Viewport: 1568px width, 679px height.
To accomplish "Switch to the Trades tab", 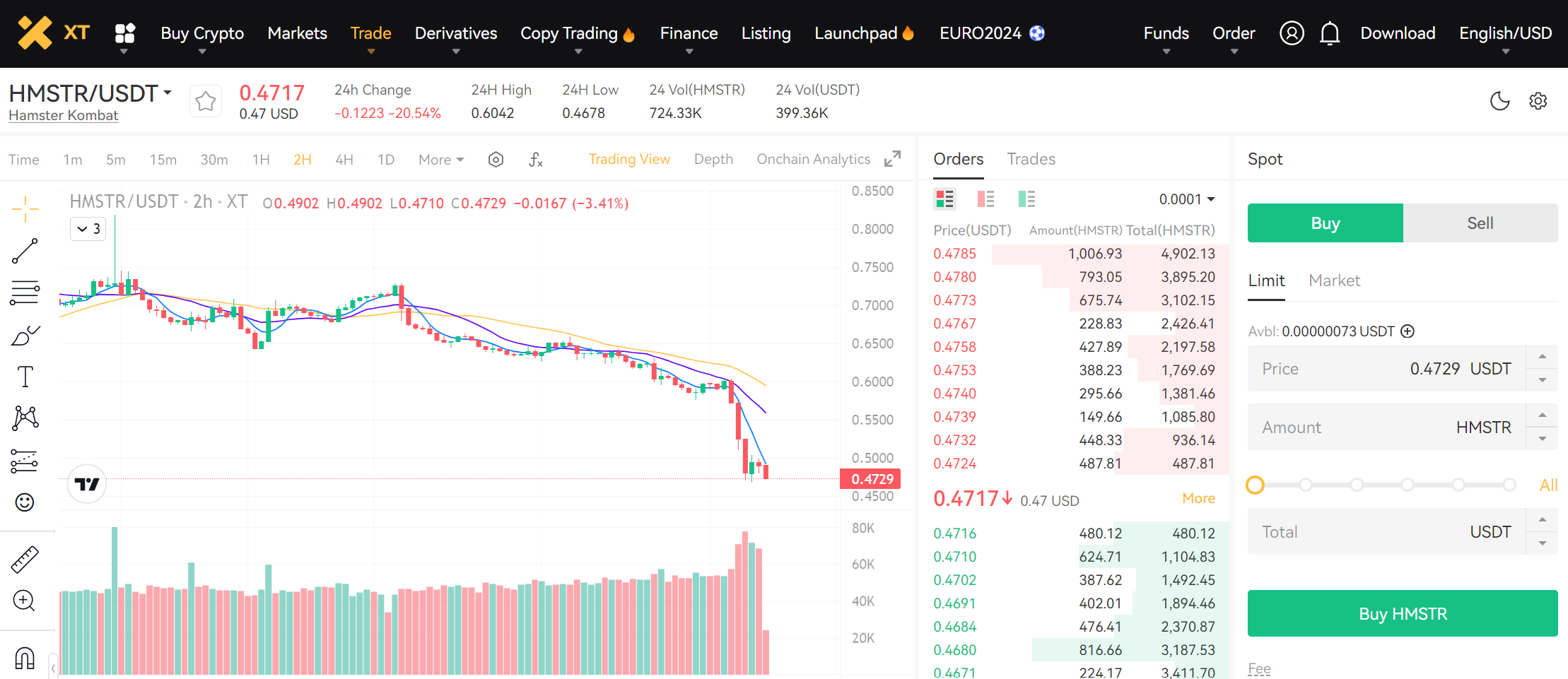I will pyautogui.click(x=1031, y=159).
